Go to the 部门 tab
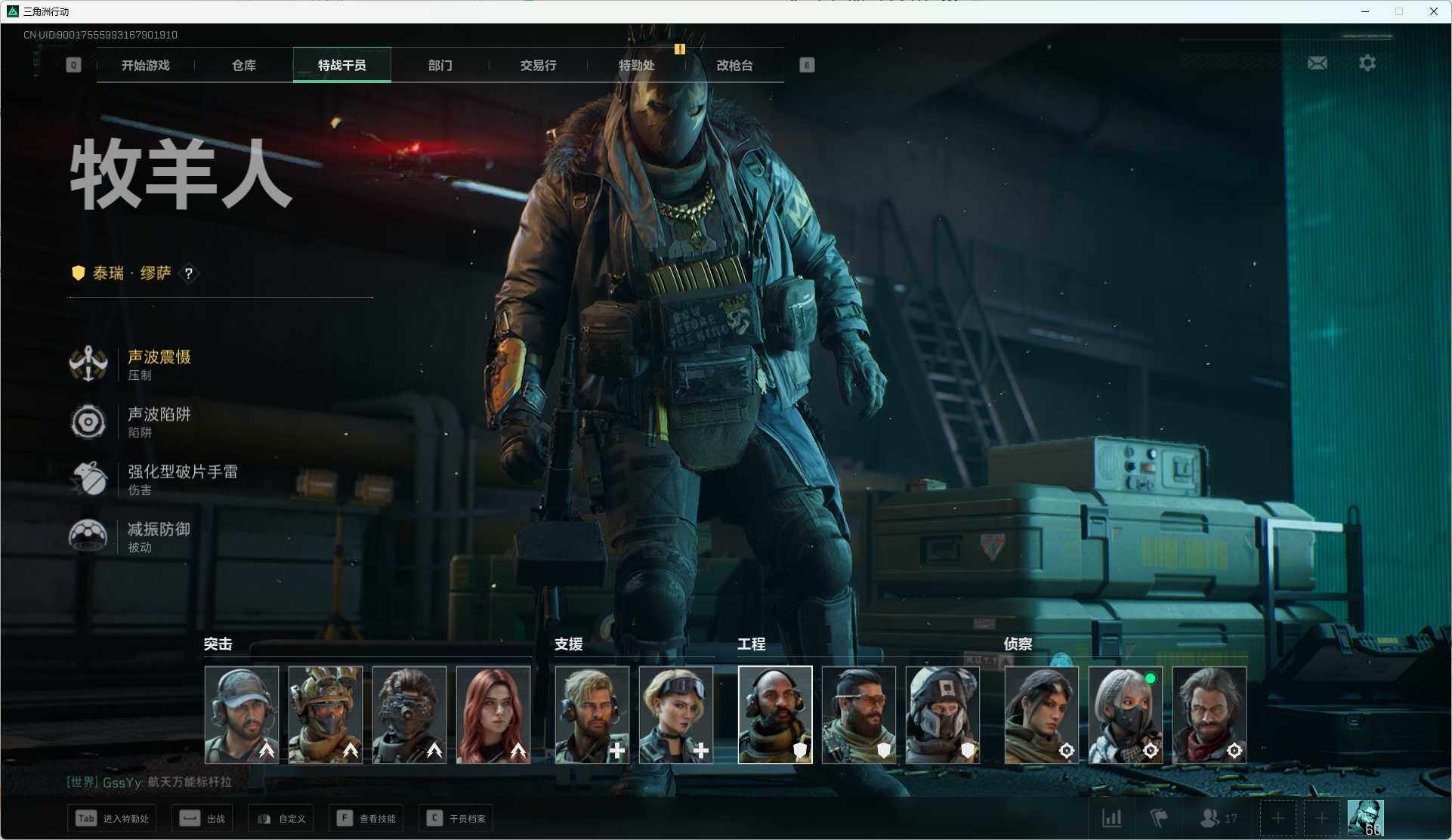 (x=440, y=65)
